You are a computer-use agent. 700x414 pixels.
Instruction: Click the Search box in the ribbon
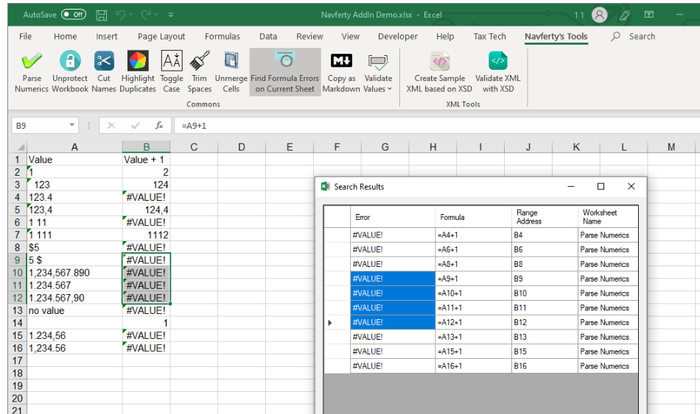pyautogui.click(x=641, y=36)
